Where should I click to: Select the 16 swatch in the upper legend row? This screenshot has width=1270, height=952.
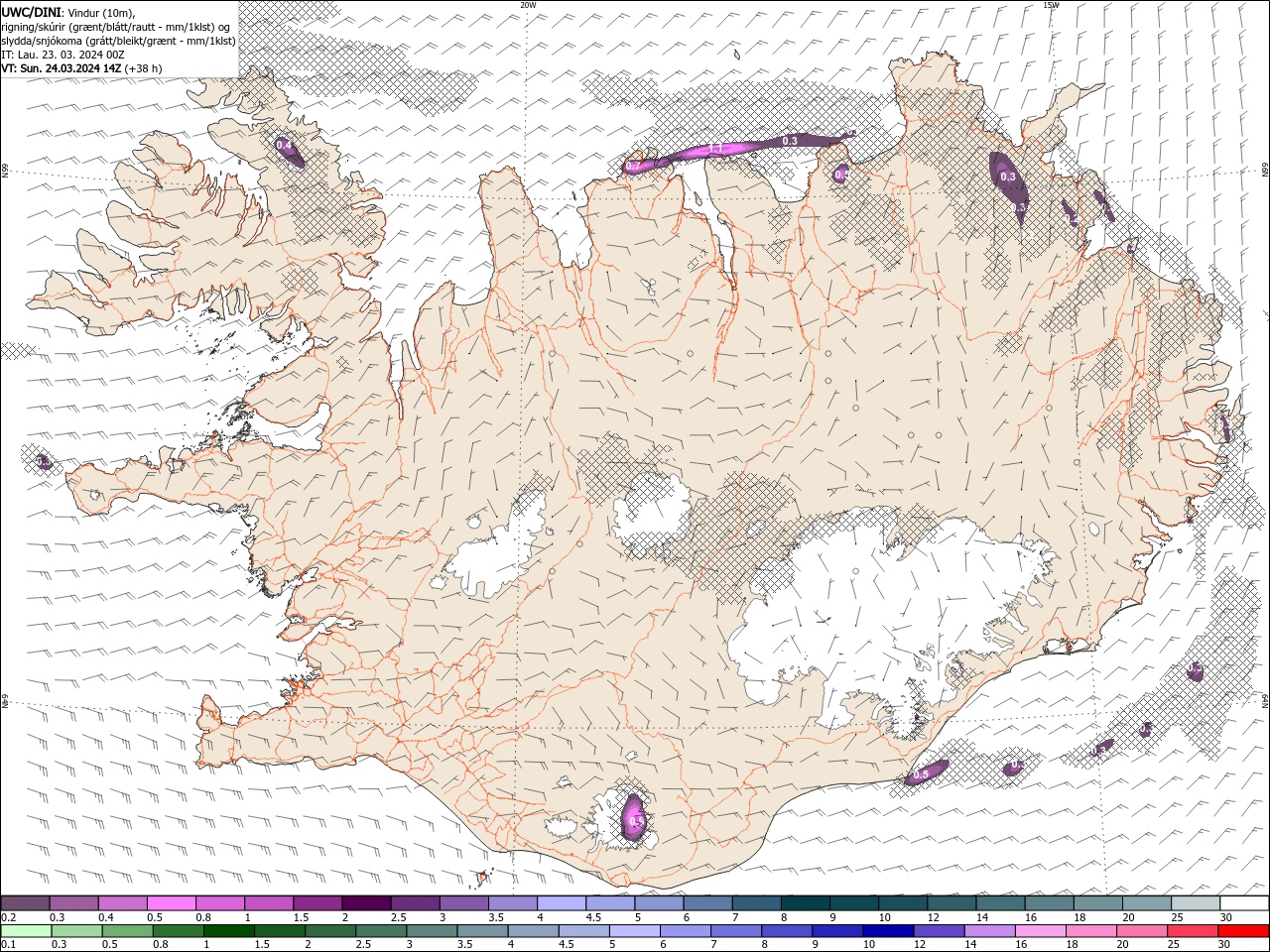[1048, 902]
